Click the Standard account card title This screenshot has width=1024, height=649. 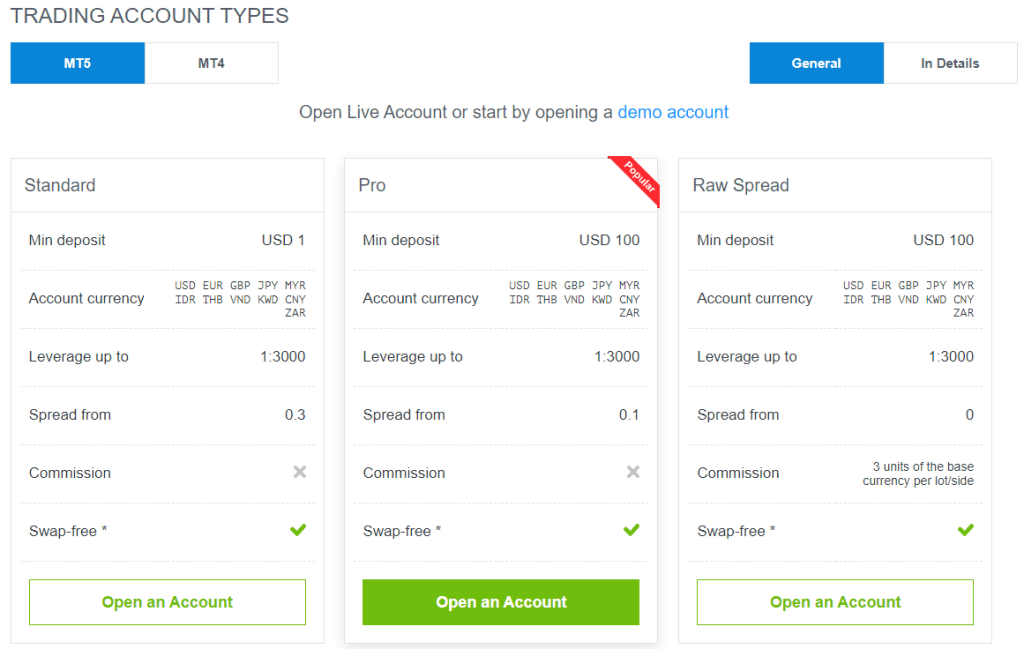(60, 185)
